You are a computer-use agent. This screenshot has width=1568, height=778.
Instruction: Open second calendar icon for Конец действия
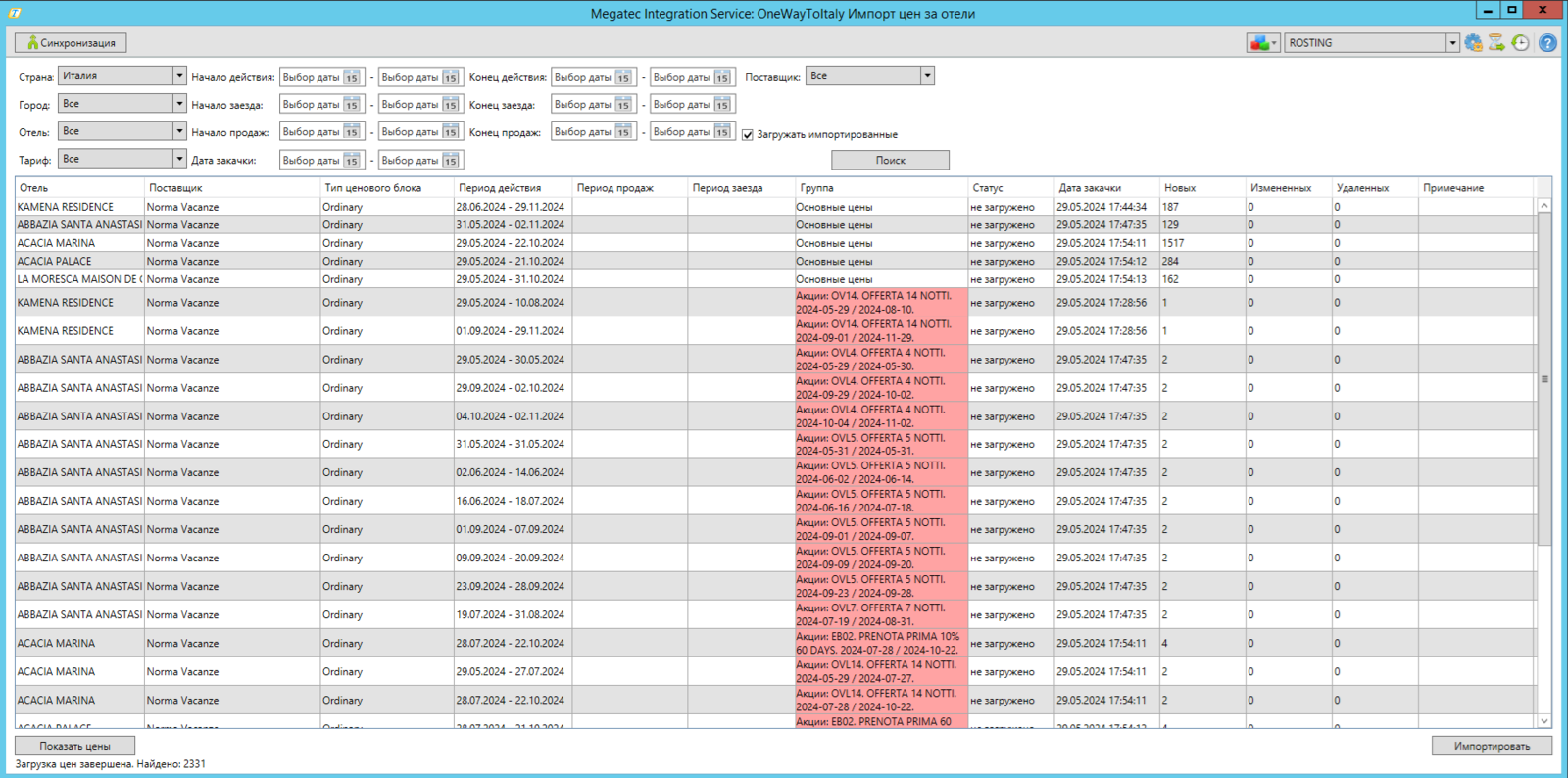pos(722,77)
